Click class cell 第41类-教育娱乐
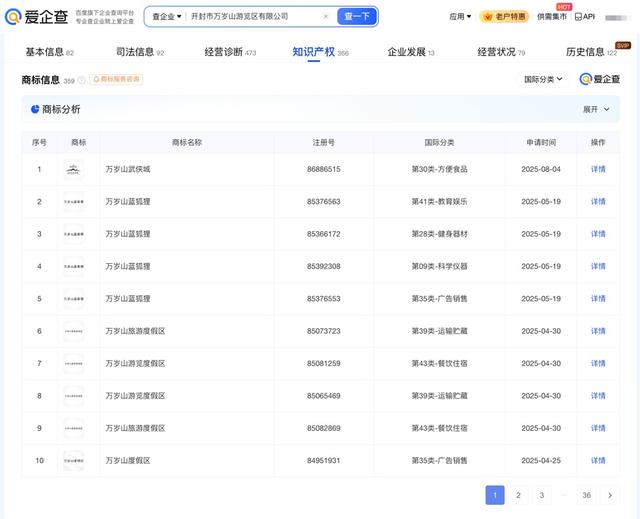 [439, 202]
